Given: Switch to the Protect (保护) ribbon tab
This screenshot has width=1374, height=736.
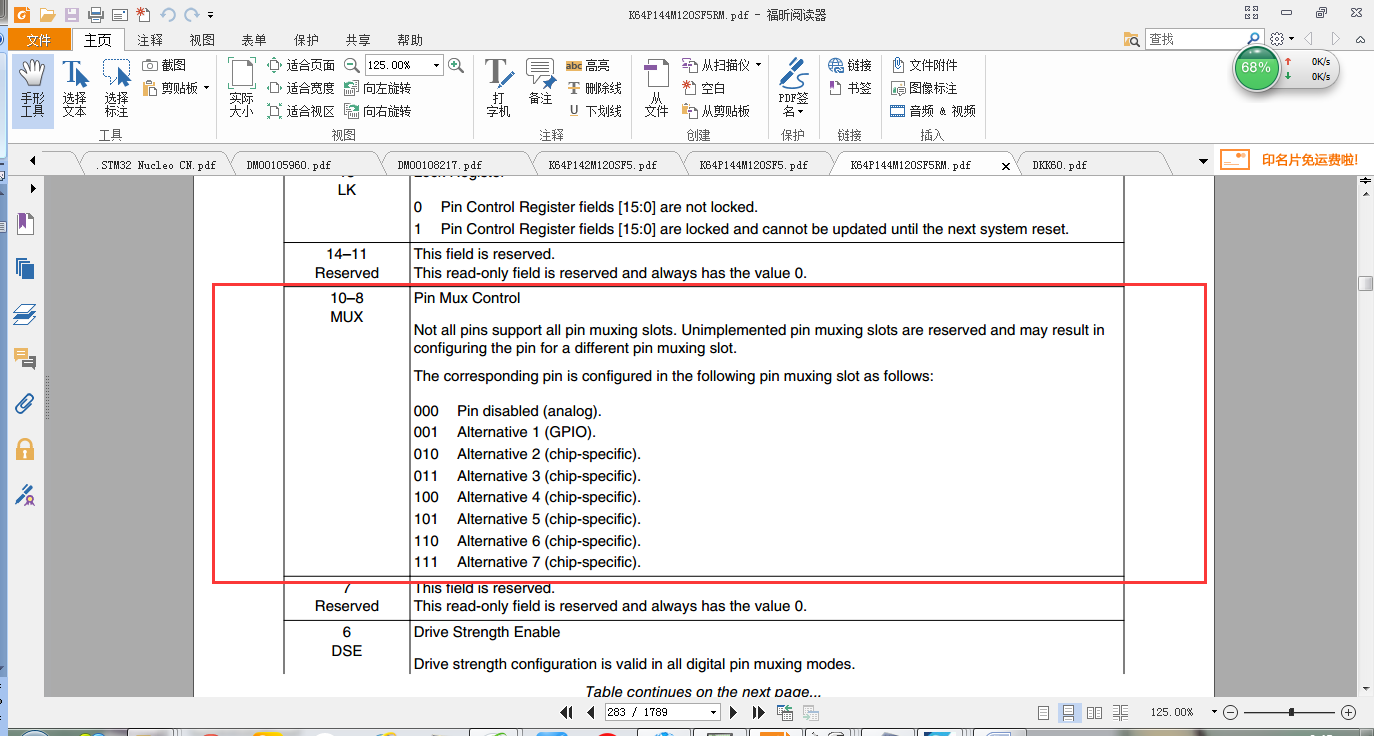Looking at the screenshot, I should coord(306,40).
